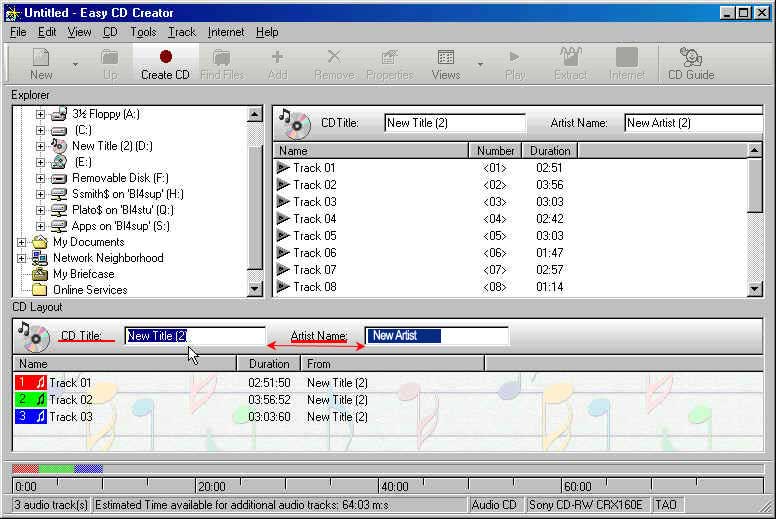Select Track 08 in the source list

(314, 287)
